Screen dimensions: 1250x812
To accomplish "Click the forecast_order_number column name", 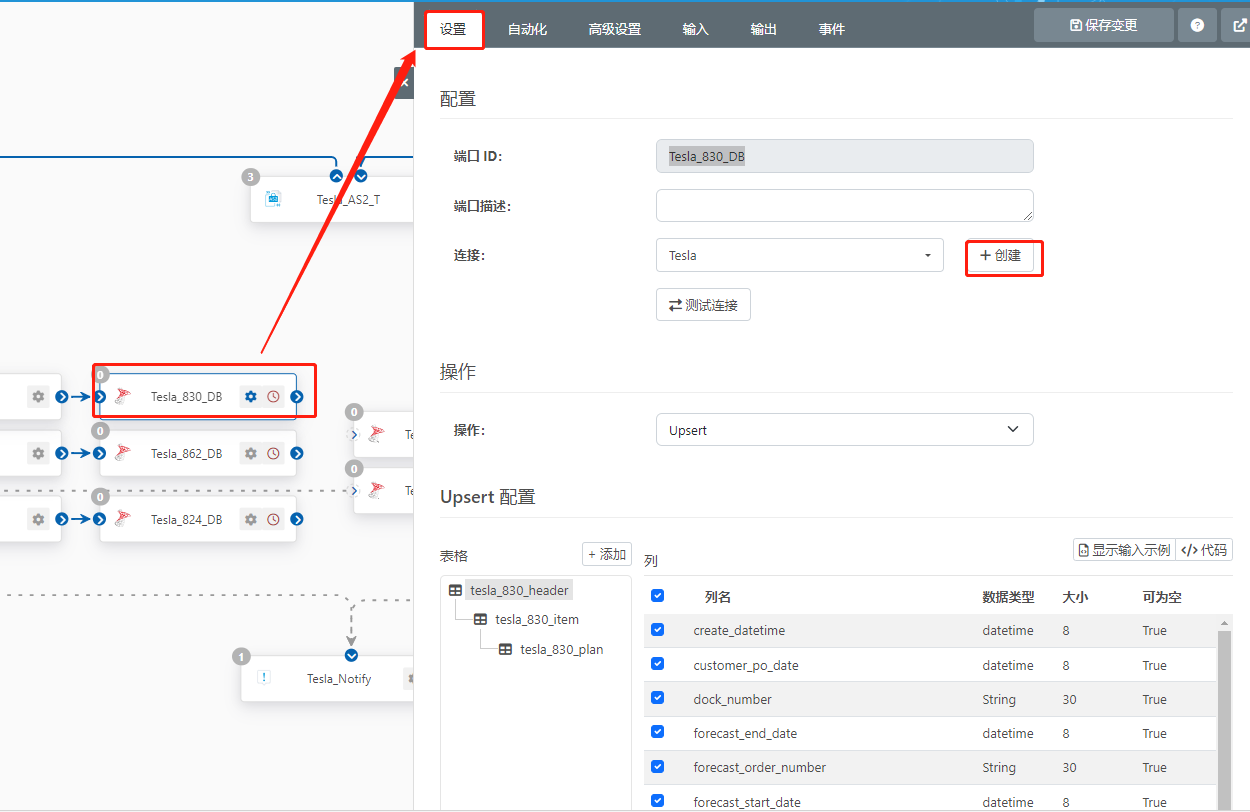I will [x=760, y=767].
